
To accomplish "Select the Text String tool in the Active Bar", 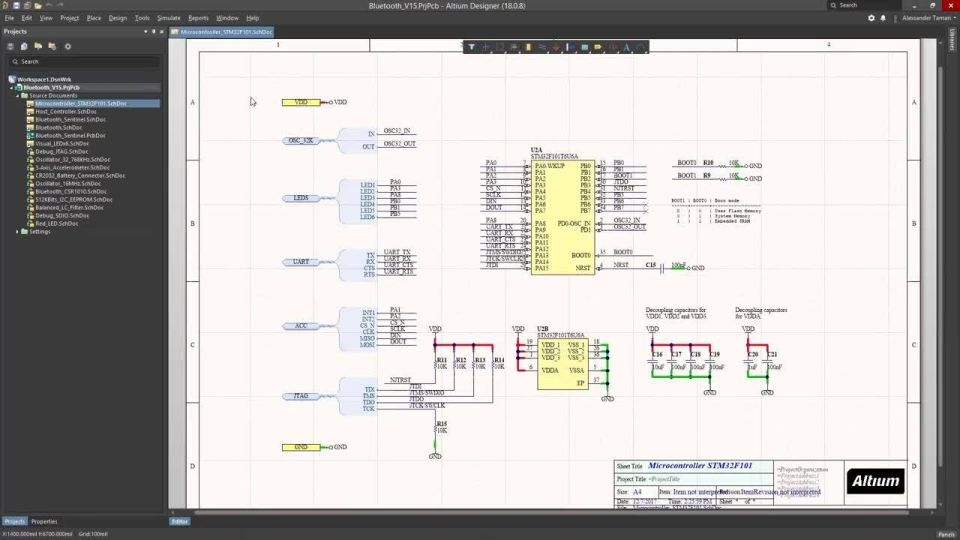I will point(626,47).
